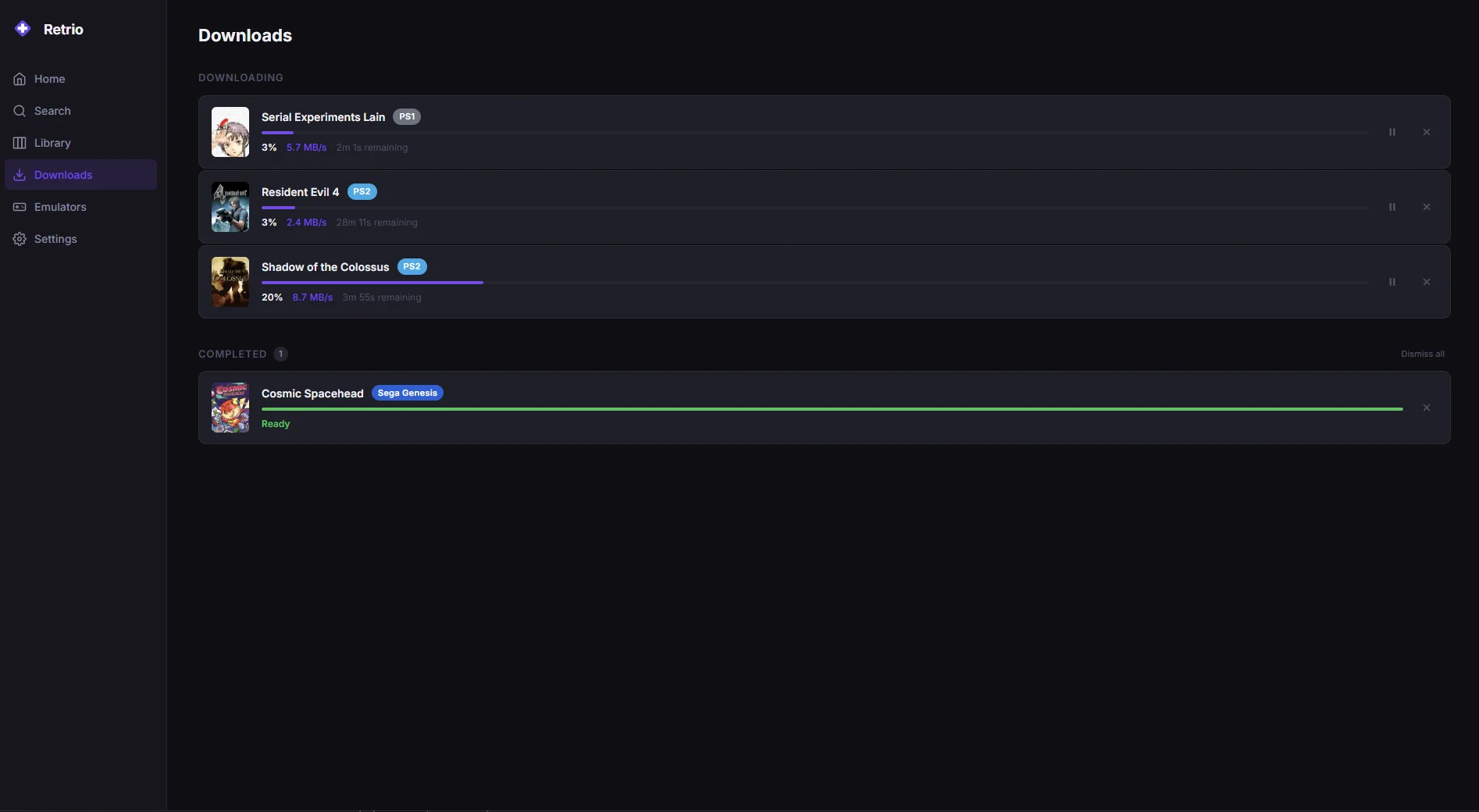
Task: Click the COMPLETED section counter badge
Action: coord(280,354)
